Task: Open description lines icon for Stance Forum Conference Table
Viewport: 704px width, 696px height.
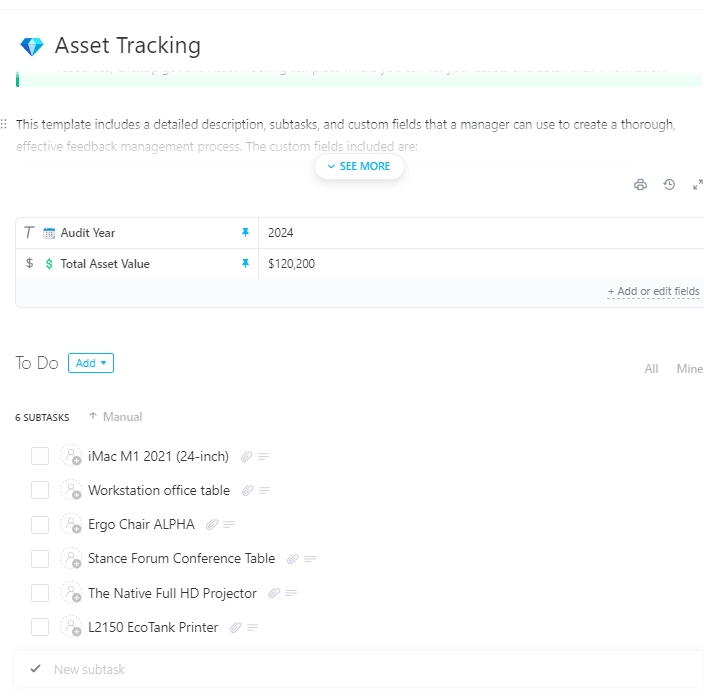Action: point(310,559)
